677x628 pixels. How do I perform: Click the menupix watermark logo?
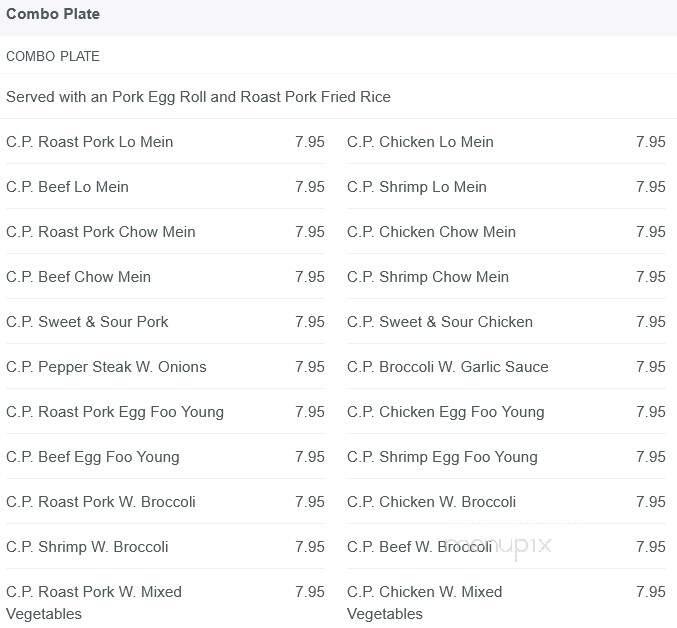pyautogui.click(x=499, y=546)
